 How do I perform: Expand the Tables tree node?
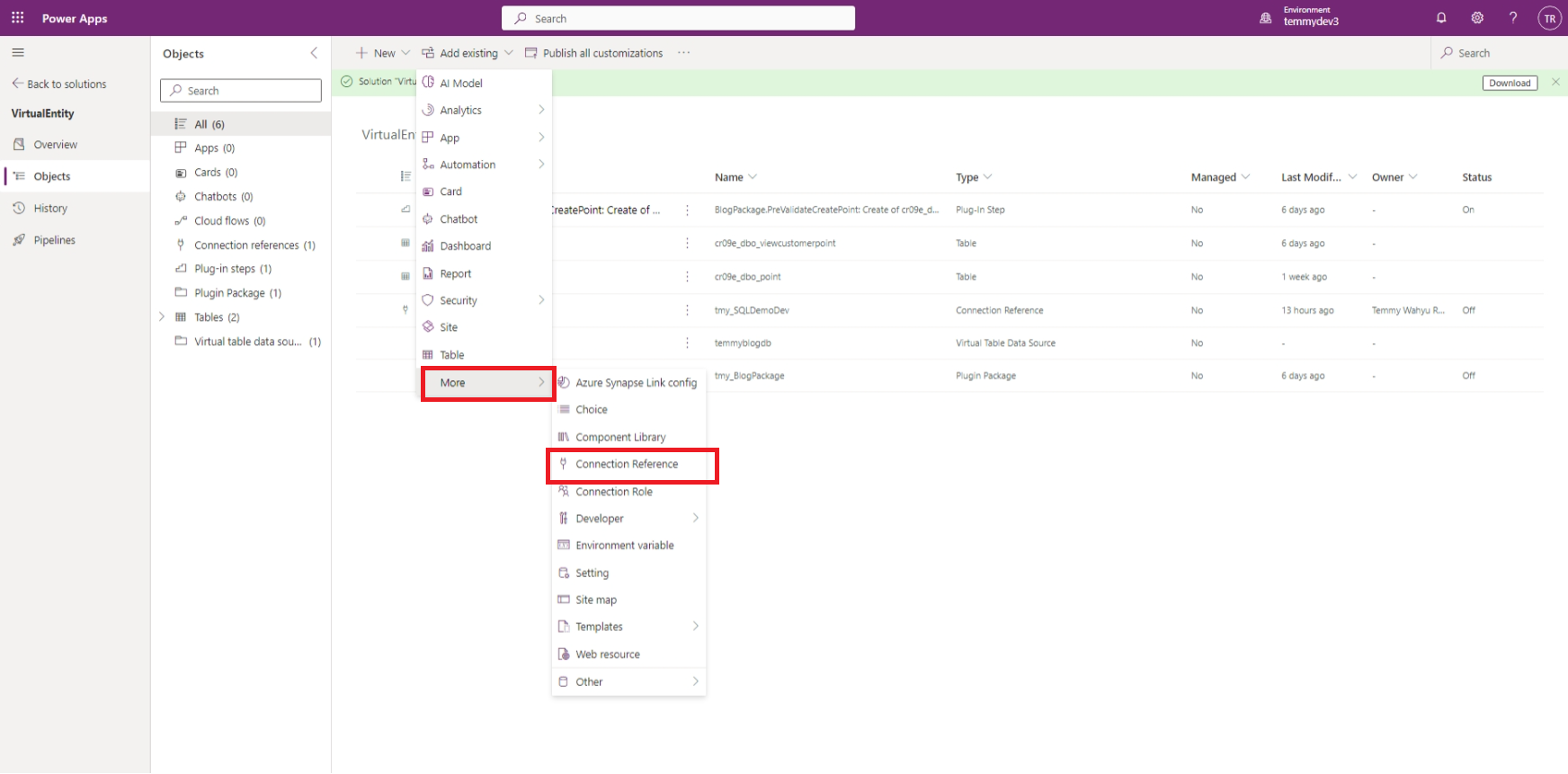click(162, 316)
